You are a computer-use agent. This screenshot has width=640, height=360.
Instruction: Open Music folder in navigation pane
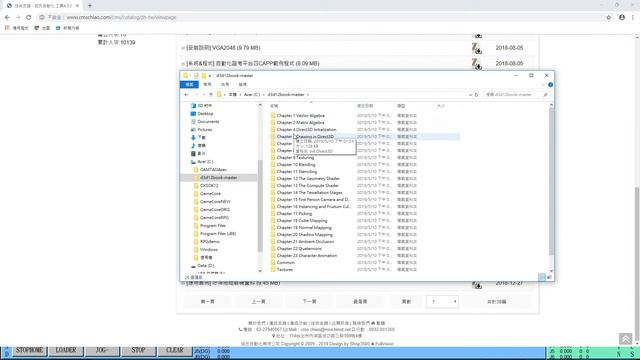pyautogui.click(x=198, y=146)
